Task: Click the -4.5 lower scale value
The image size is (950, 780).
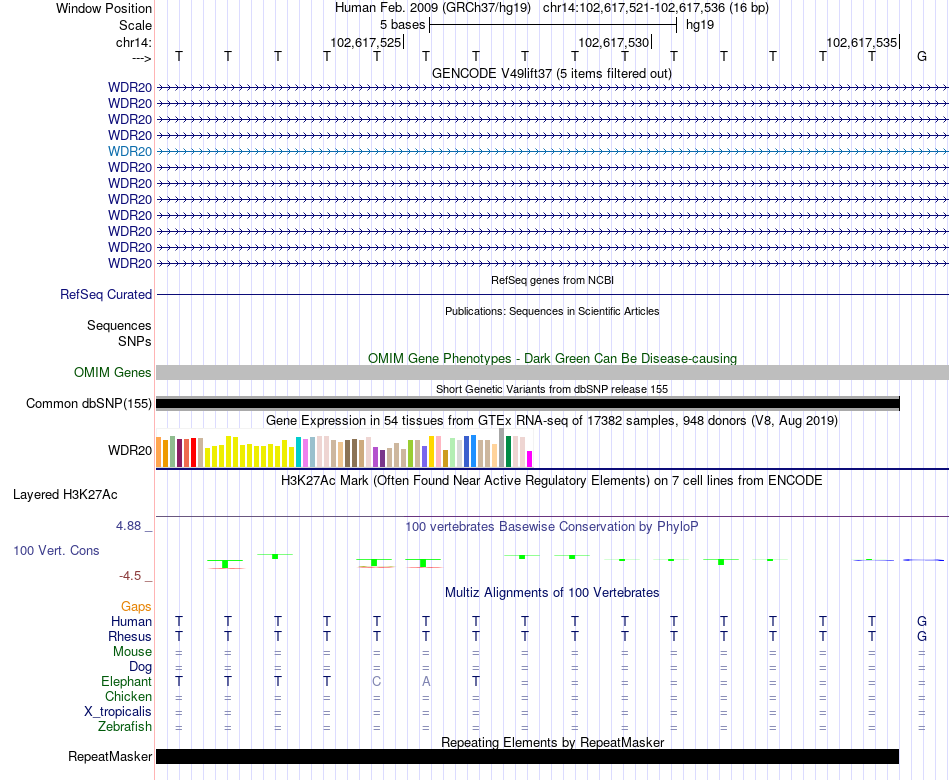Action: [x=130, y=576]
